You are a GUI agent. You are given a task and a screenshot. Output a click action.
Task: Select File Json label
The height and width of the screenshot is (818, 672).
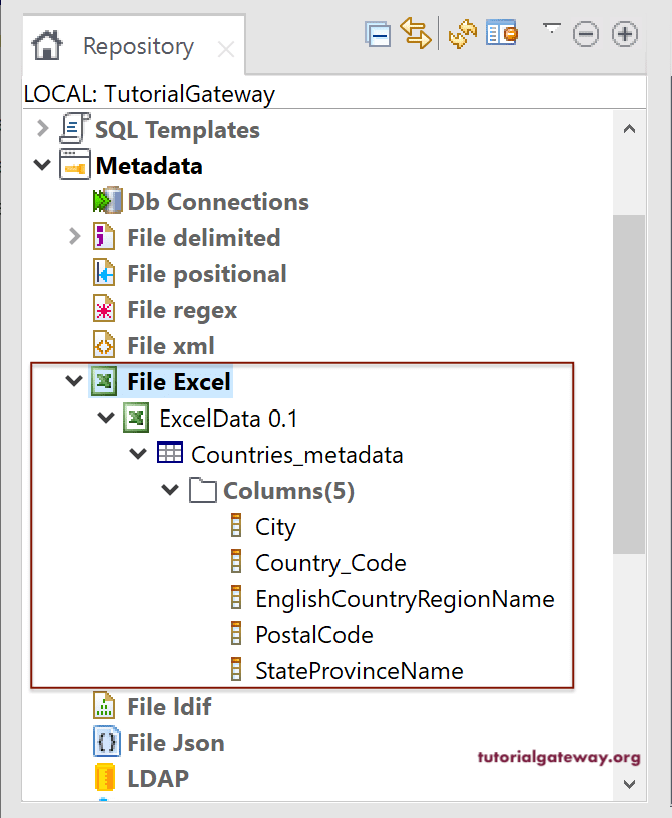point(176,743)
